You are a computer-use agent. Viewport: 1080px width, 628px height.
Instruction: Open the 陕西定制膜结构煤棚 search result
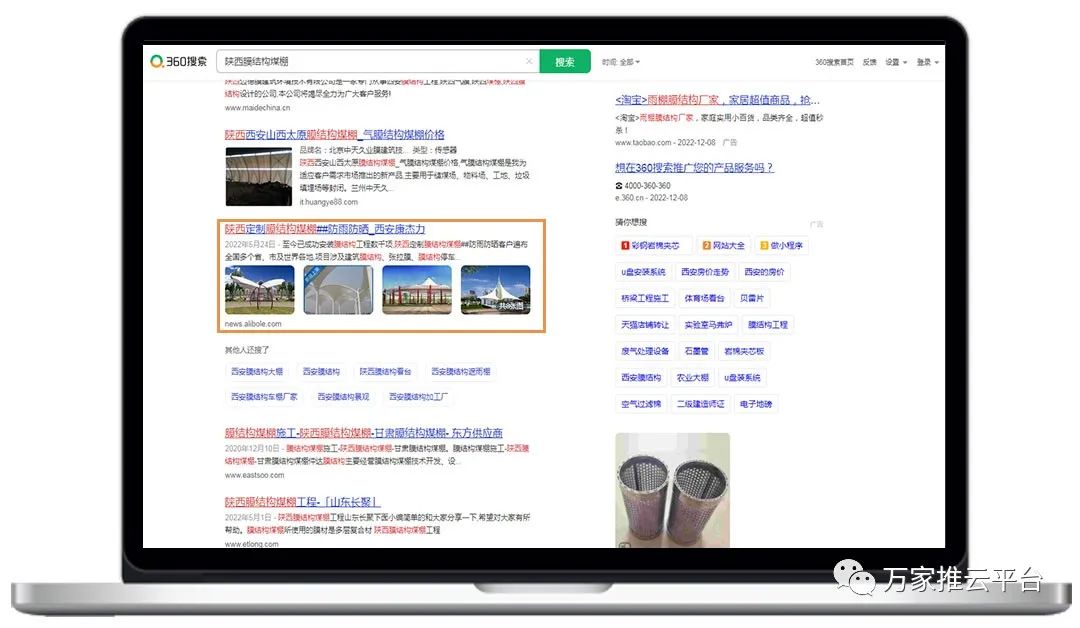(x=325, y=229)
